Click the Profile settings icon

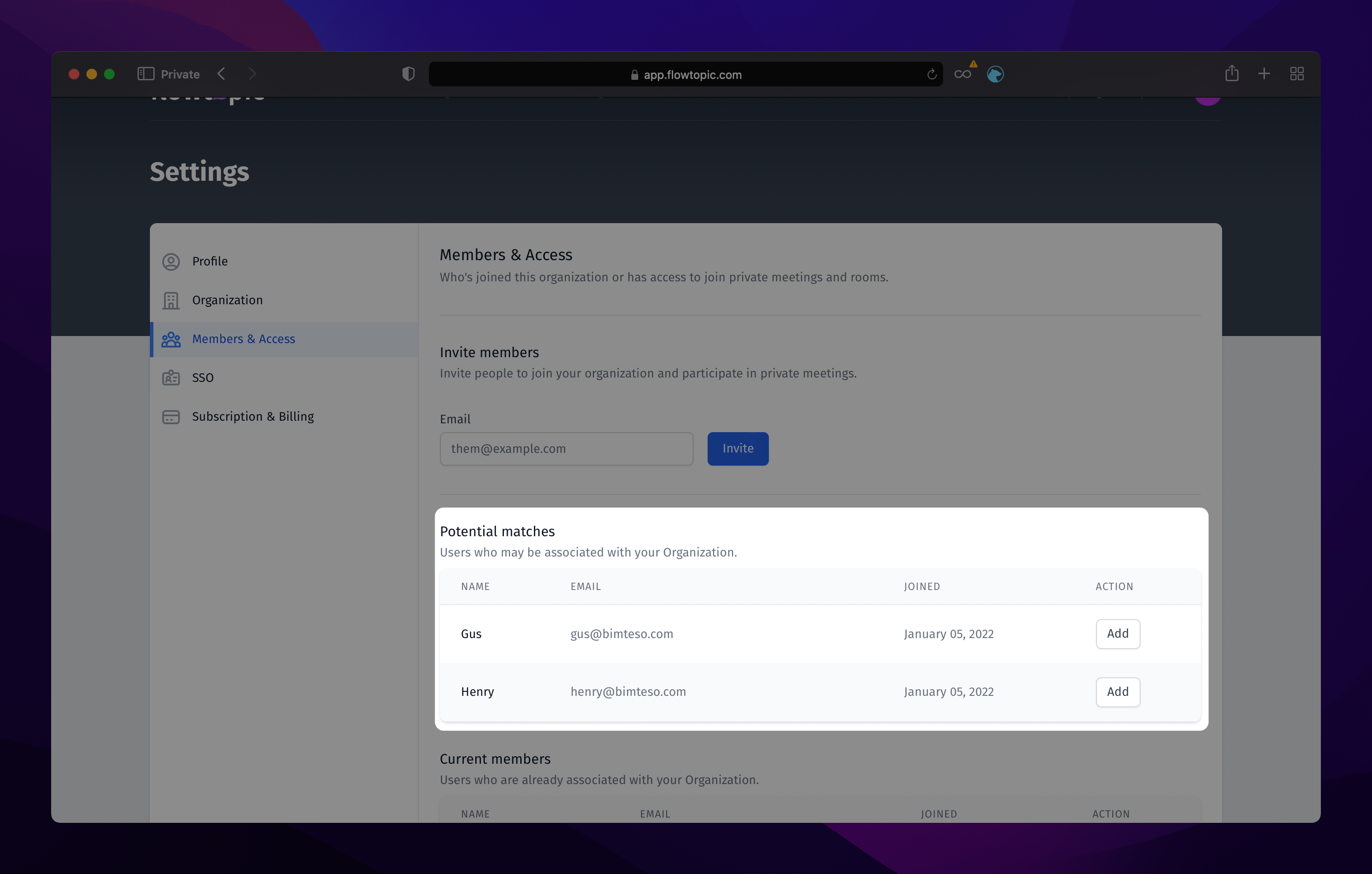[172, 261]
